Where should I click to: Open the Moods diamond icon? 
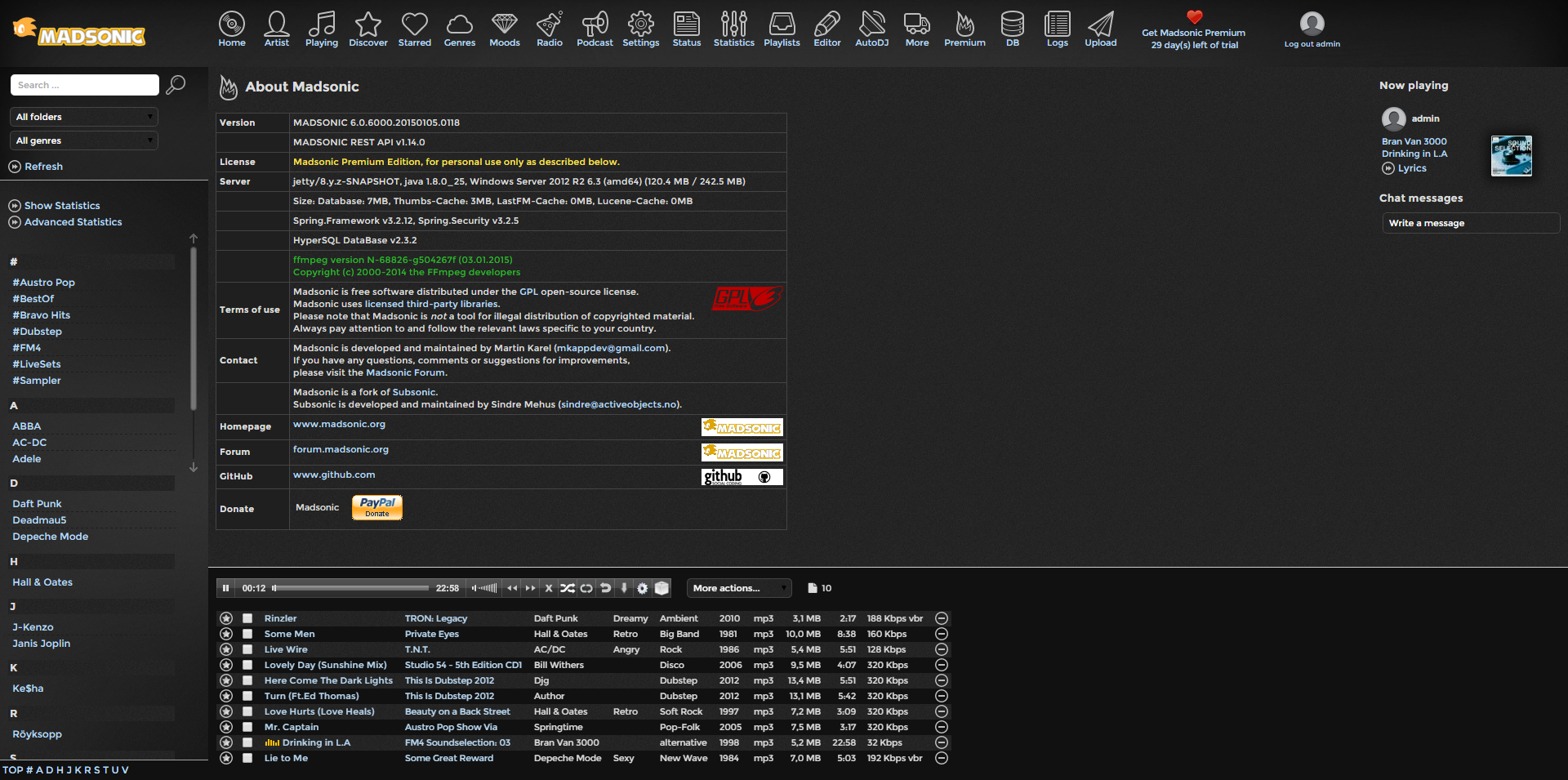[x=504, y=29]
